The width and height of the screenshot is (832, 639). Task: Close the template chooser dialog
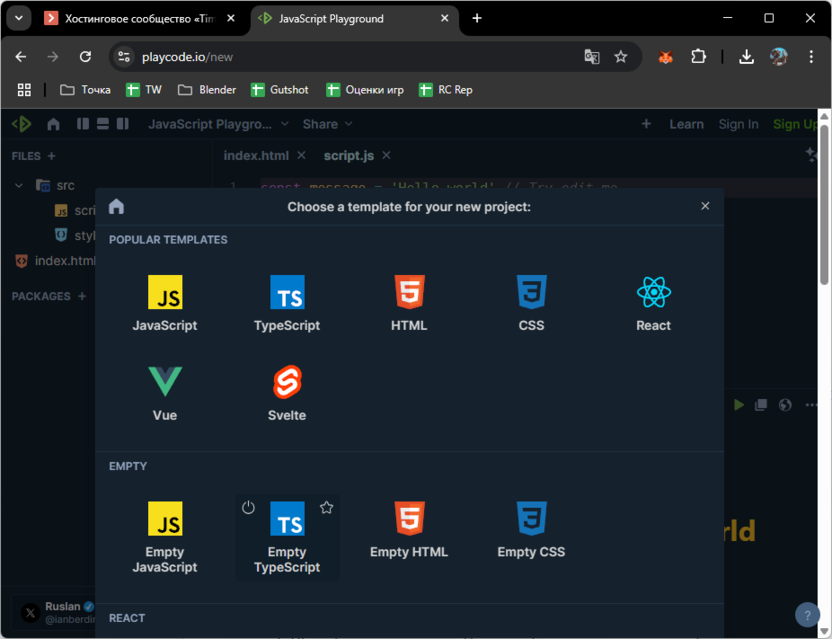(705, 206)
